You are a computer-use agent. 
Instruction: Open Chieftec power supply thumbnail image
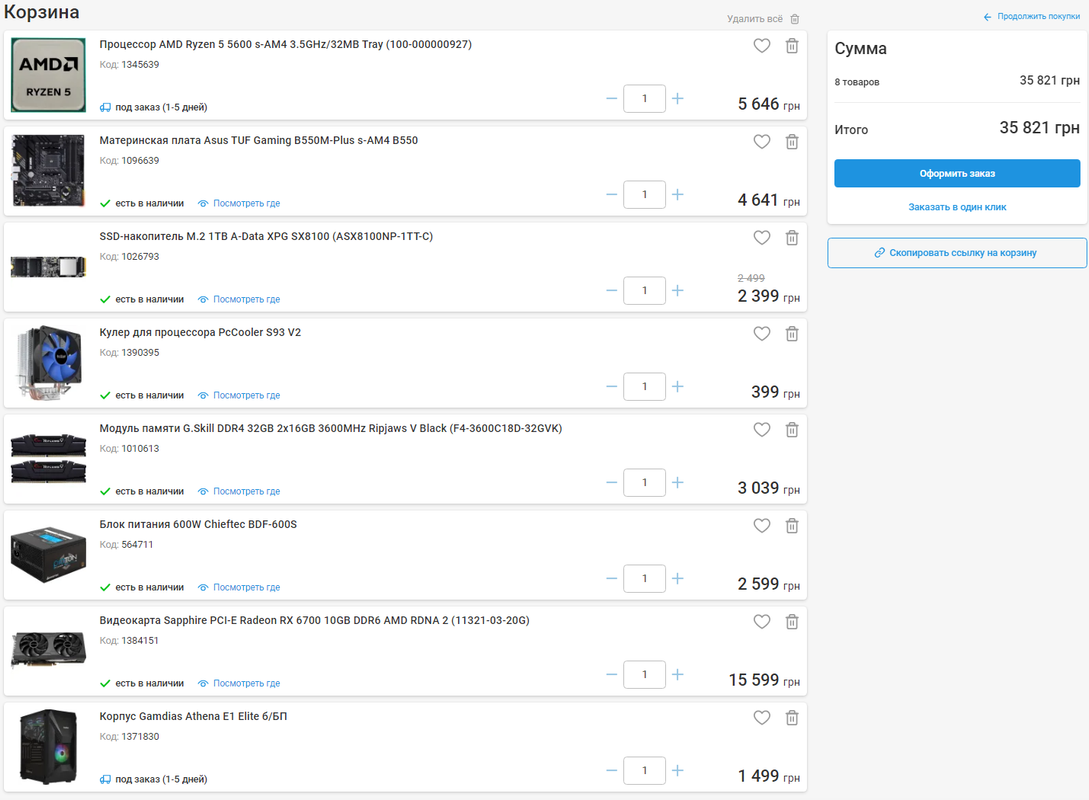49,554
